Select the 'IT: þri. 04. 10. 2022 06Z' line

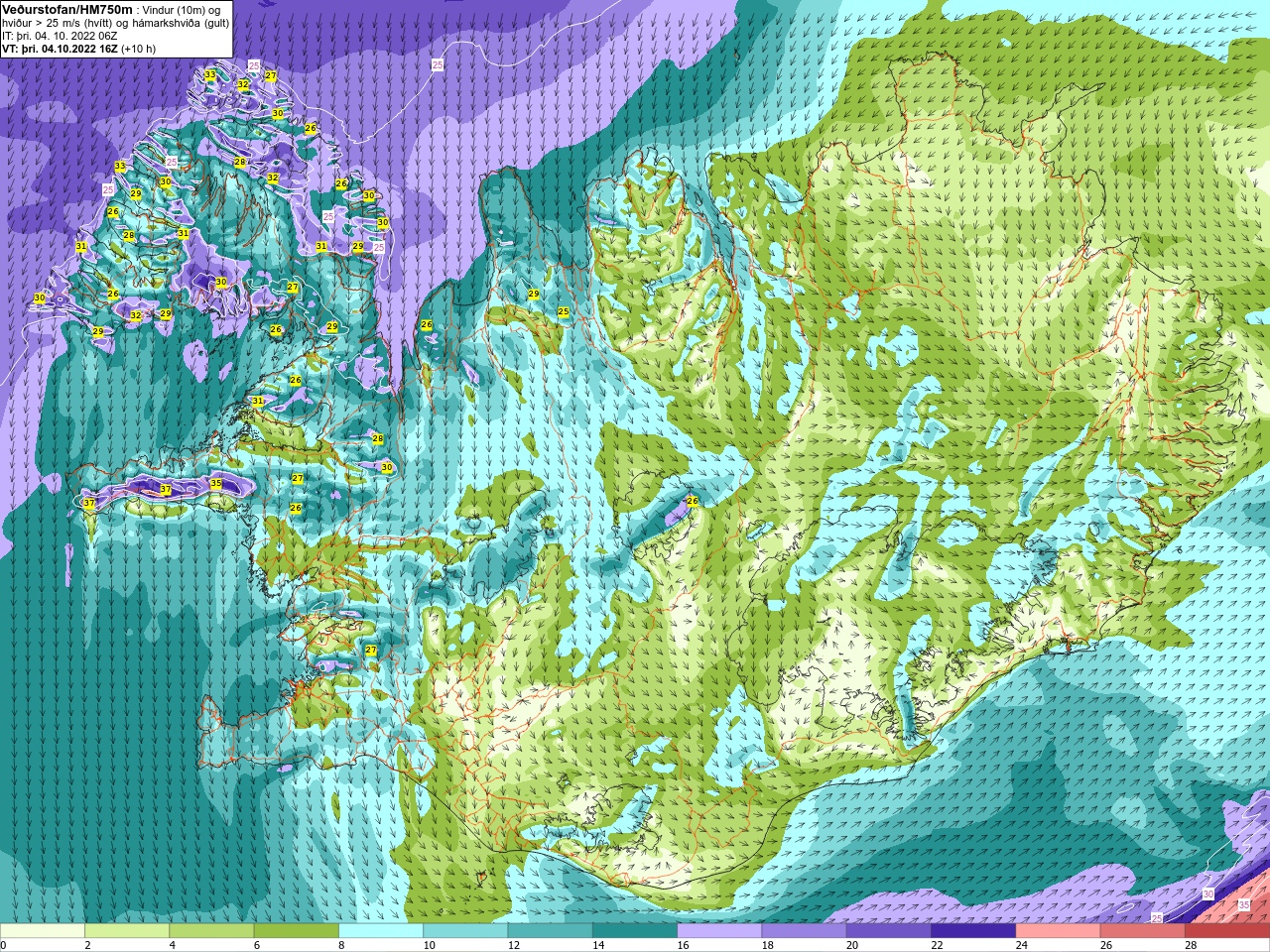point(60,36)
